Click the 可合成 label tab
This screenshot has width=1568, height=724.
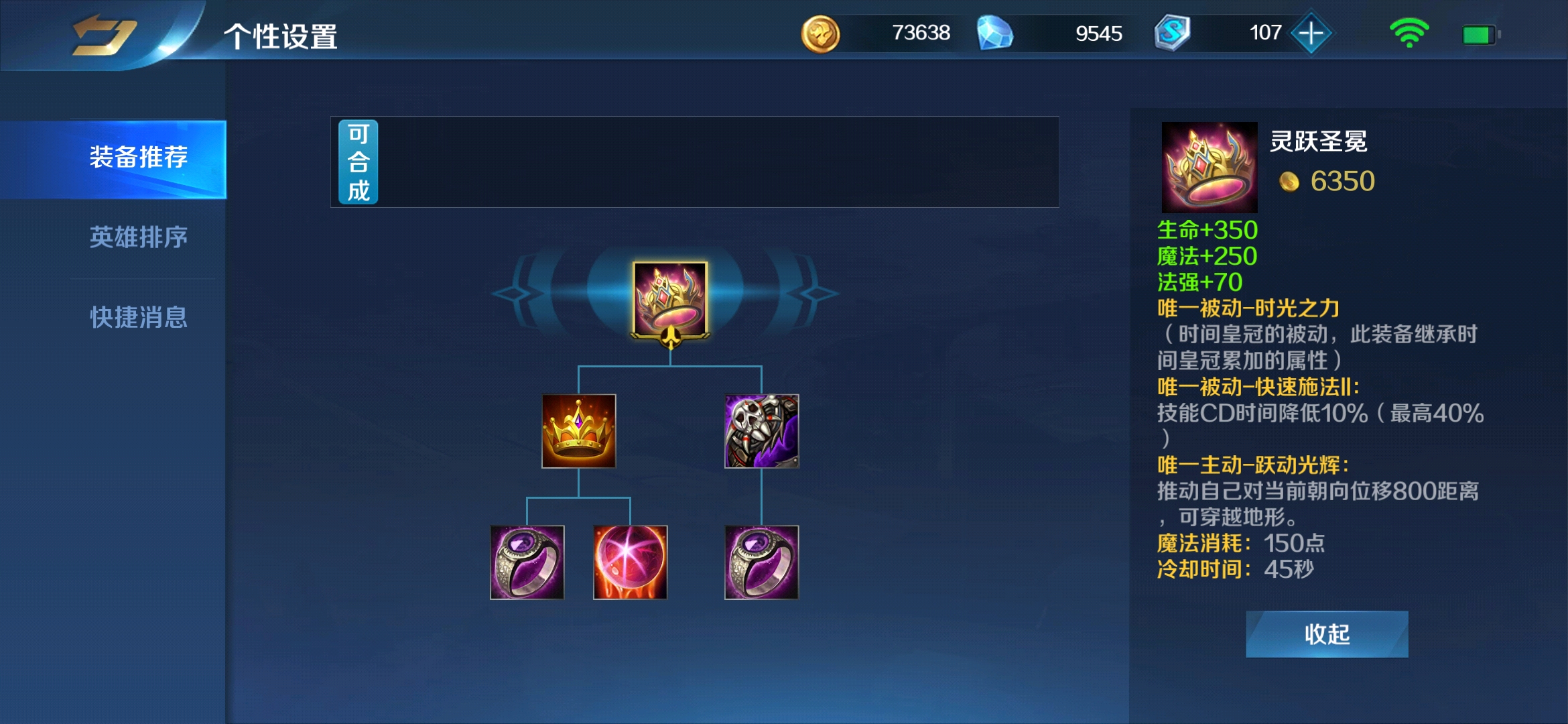coord(358,162)
